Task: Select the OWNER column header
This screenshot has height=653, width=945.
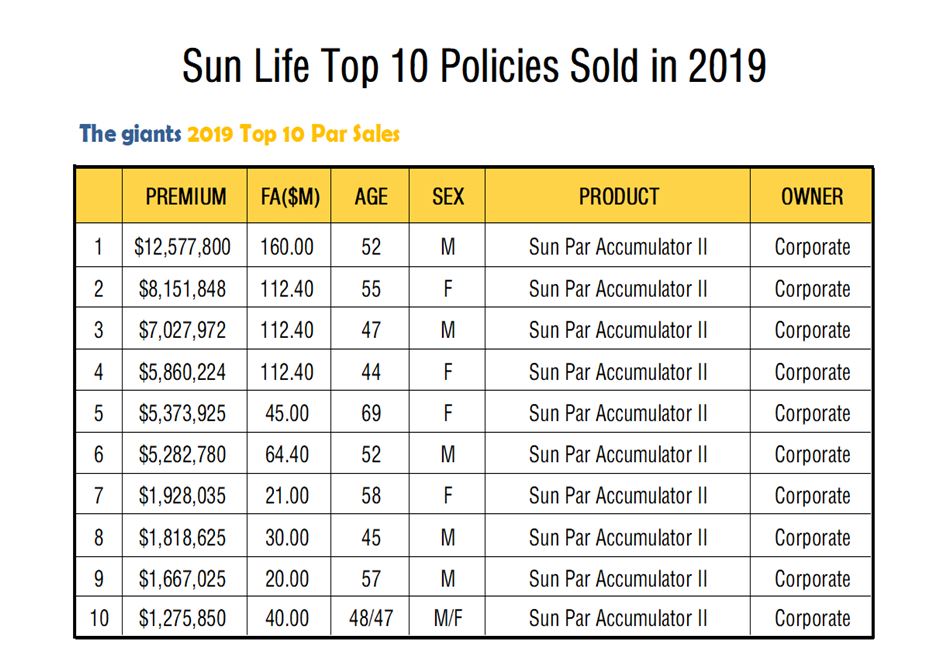Action: pyautogui.click(x=811, y=196)
